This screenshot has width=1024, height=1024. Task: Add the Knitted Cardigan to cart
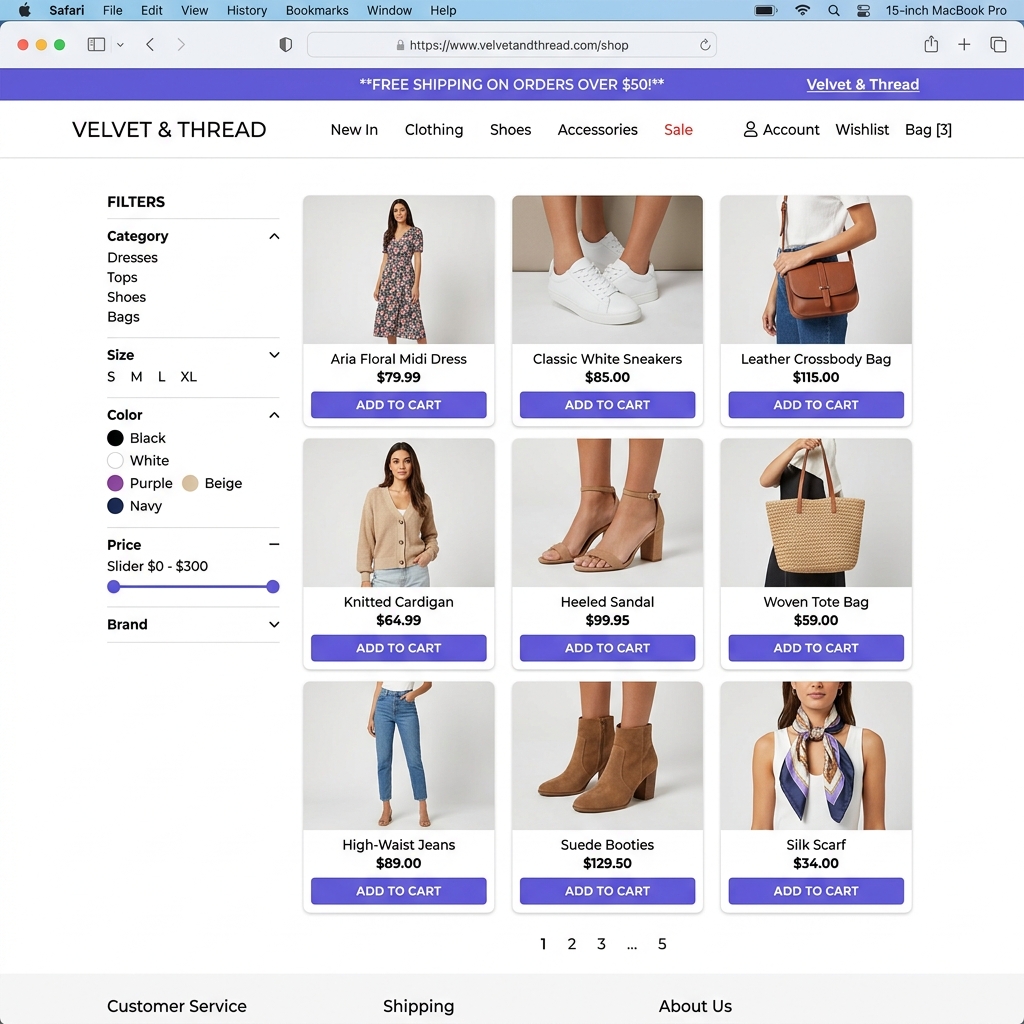(398, 648)
